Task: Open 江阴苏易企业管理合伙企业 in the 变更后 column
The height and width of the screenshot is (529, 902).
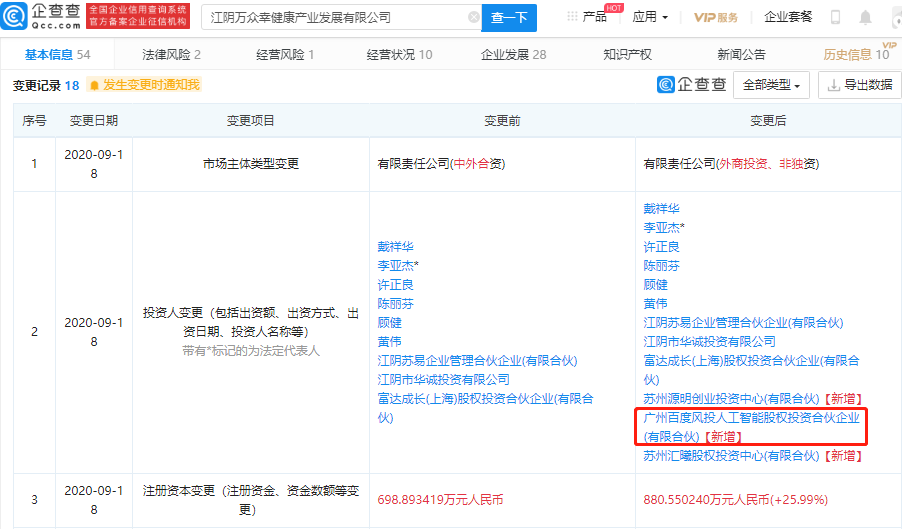Action: click(x=743, y=323)
